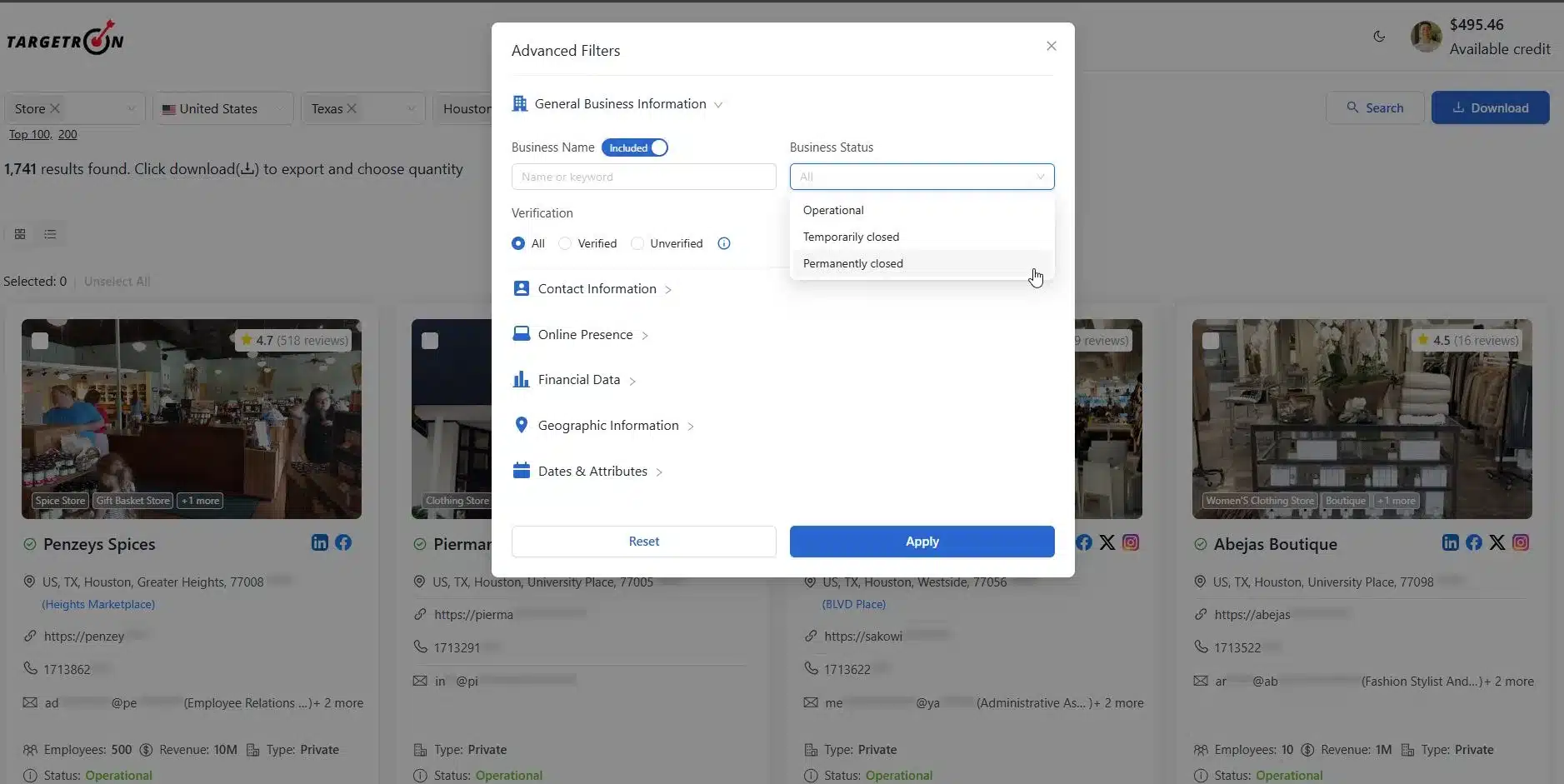This screenshot has width=1564, height=784.
Task: Switch to list view icon
Action: 50,234
